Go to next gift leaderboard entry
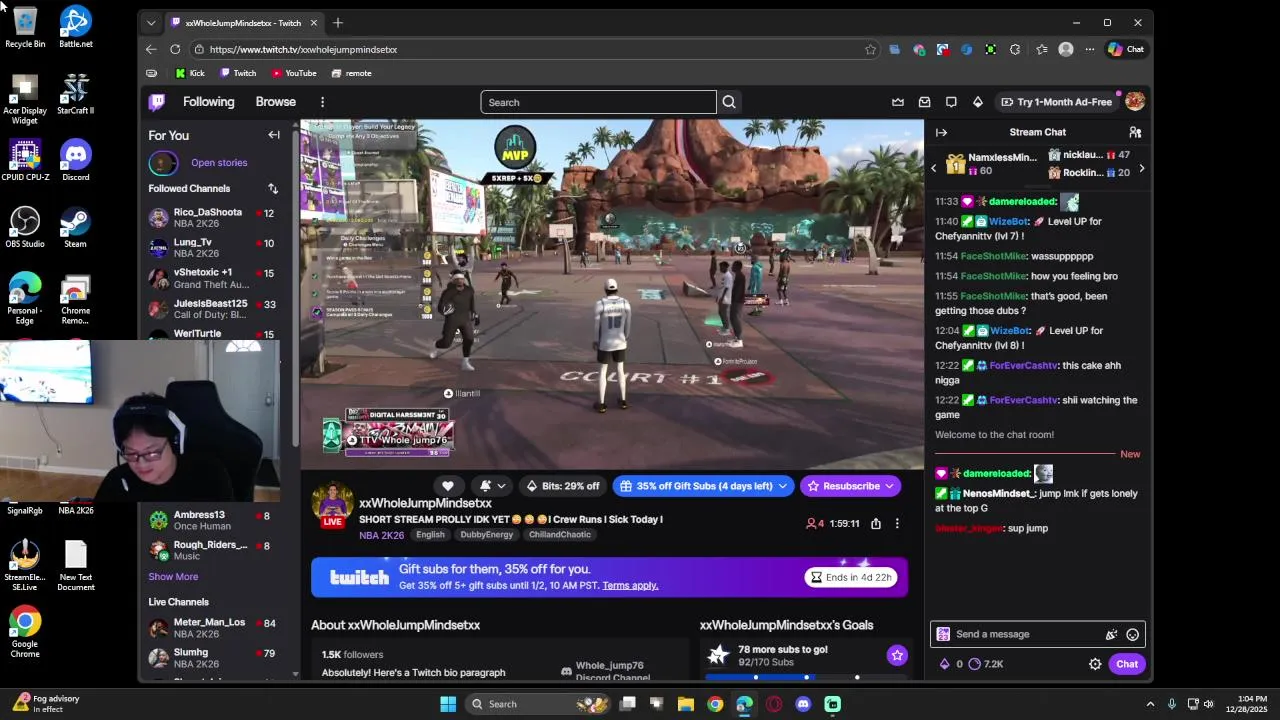Screen dimensions: 1280x720 pyautogui.click(x=1141, y=169)
